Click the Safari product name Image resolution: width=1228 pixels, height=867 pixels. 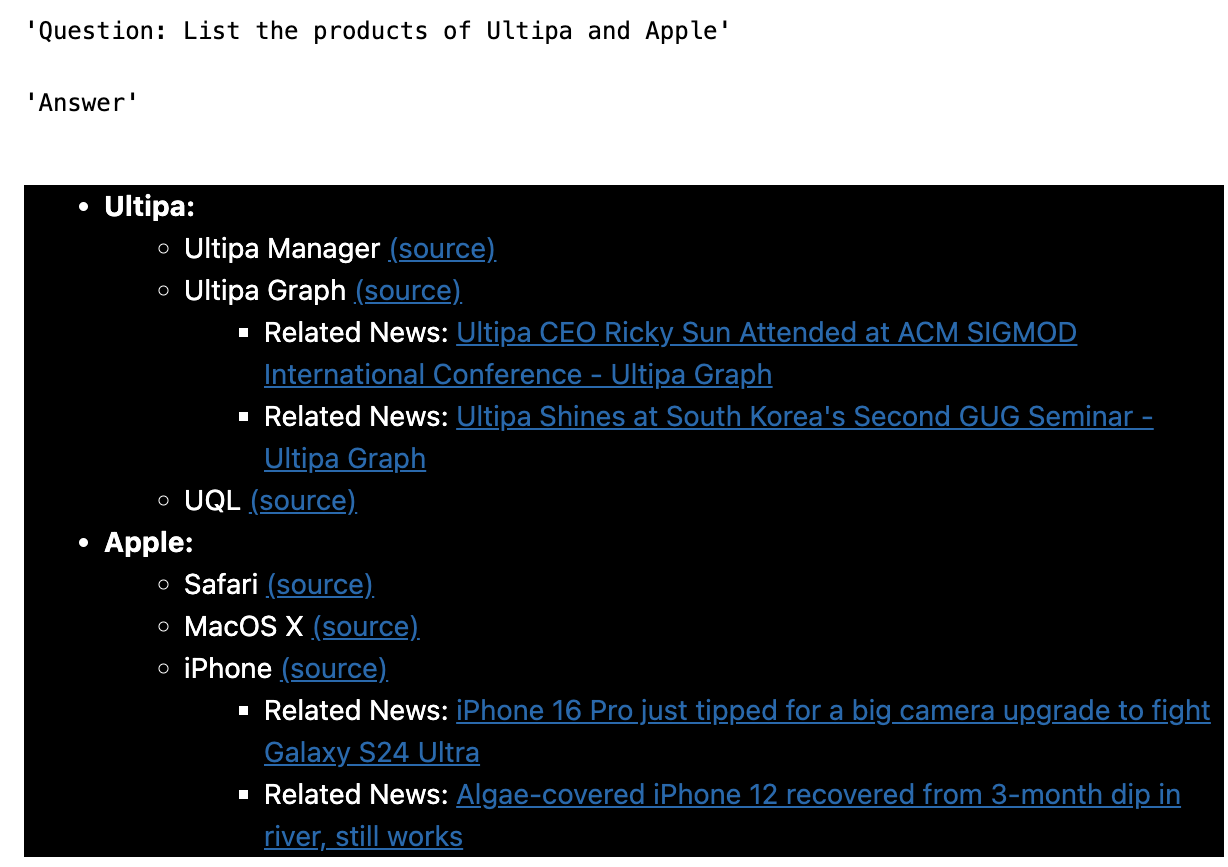(221, 585)
